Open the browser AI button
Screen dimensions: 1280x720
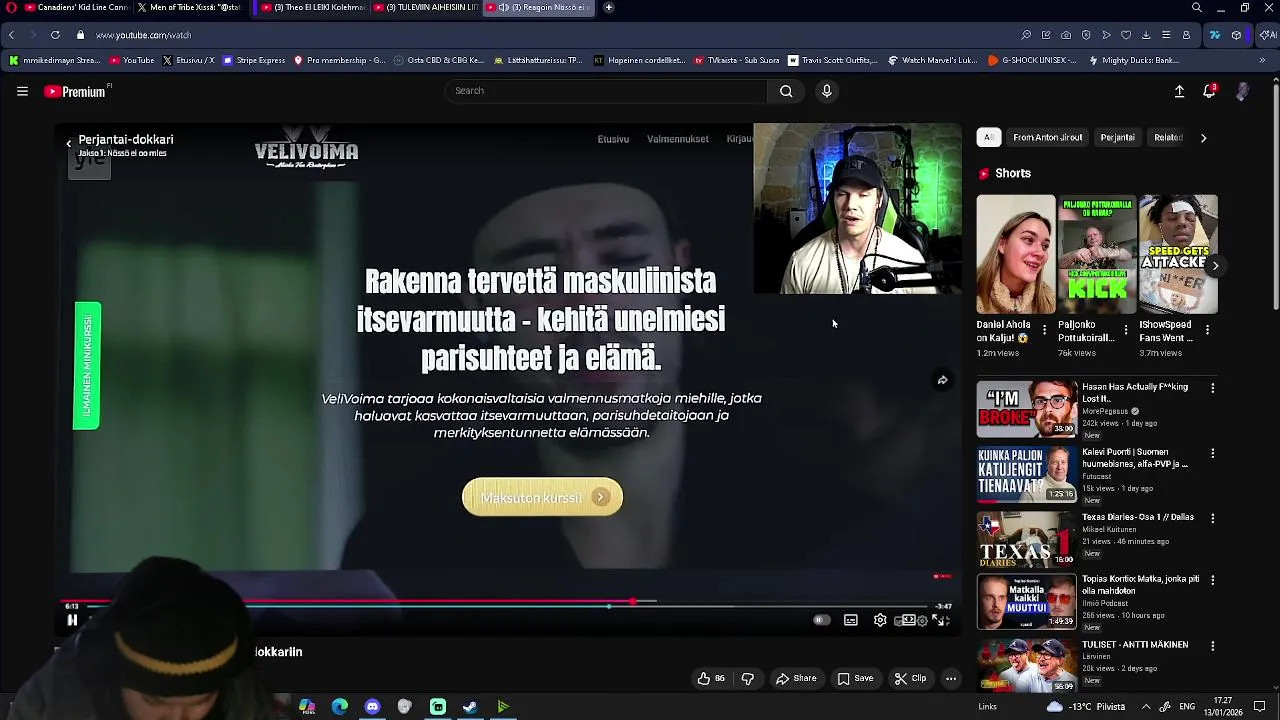[1268, 35]
